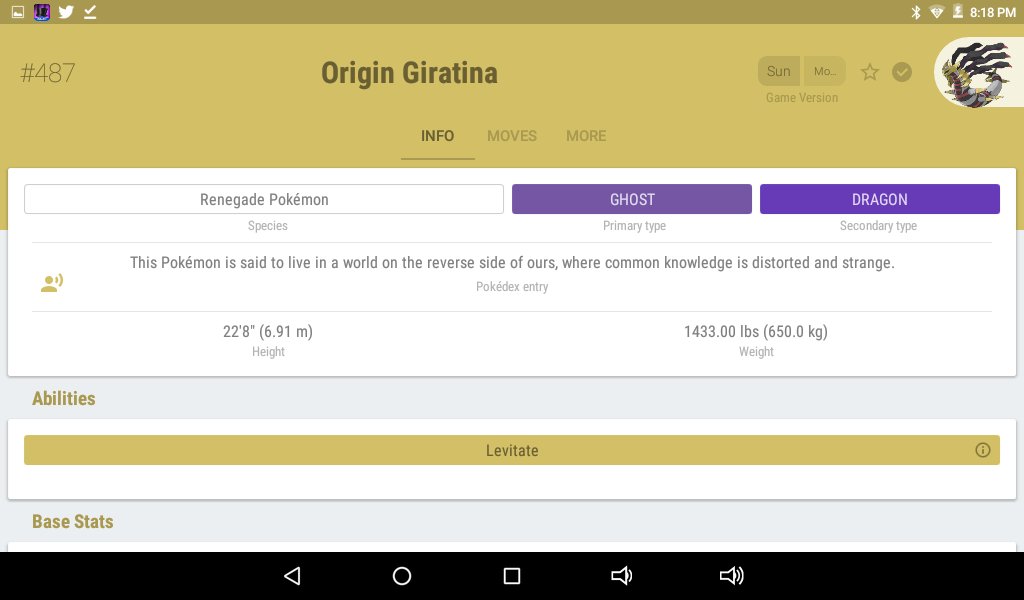Switch to the INFO tab
Image resolution: width=1024 pixels, height=600 pixels.
(x=438, y=136)
